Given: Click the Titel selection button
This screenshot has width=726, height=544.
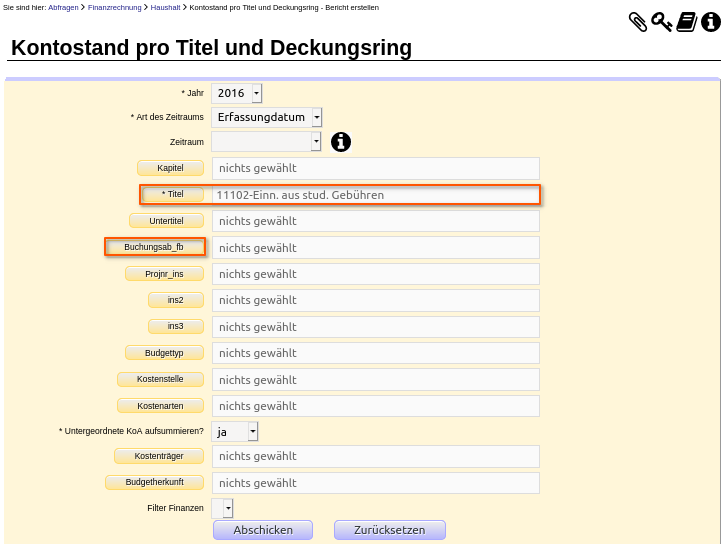Looking at the screenshot, I should [173, 194].
